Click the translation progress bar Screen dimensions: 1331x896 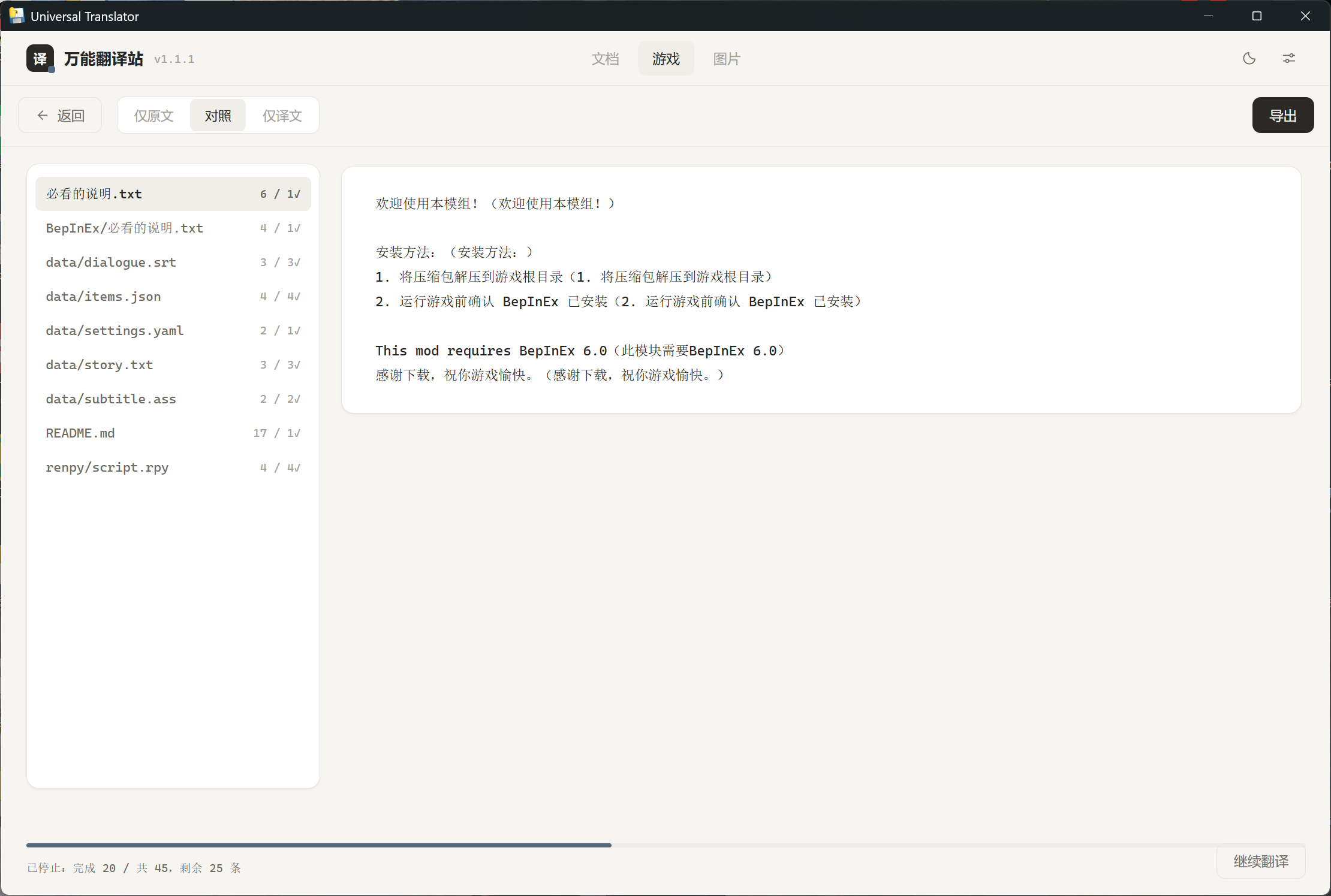tap(665, 845)
